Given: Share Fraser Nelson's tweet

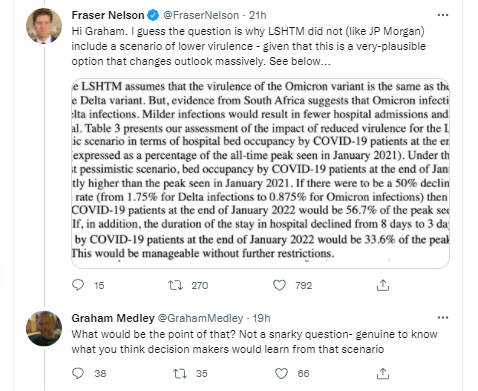Looking at the screenshot, I should coord(383,285).
